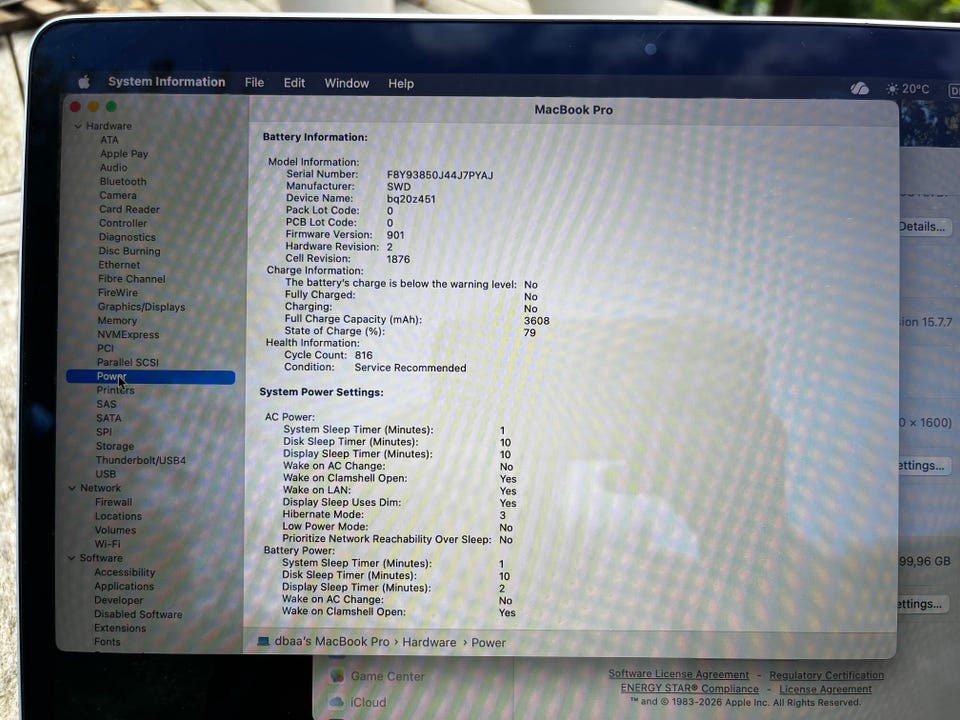Select SPI in the sidebar
960x720 pixels.
click(103, 432)
